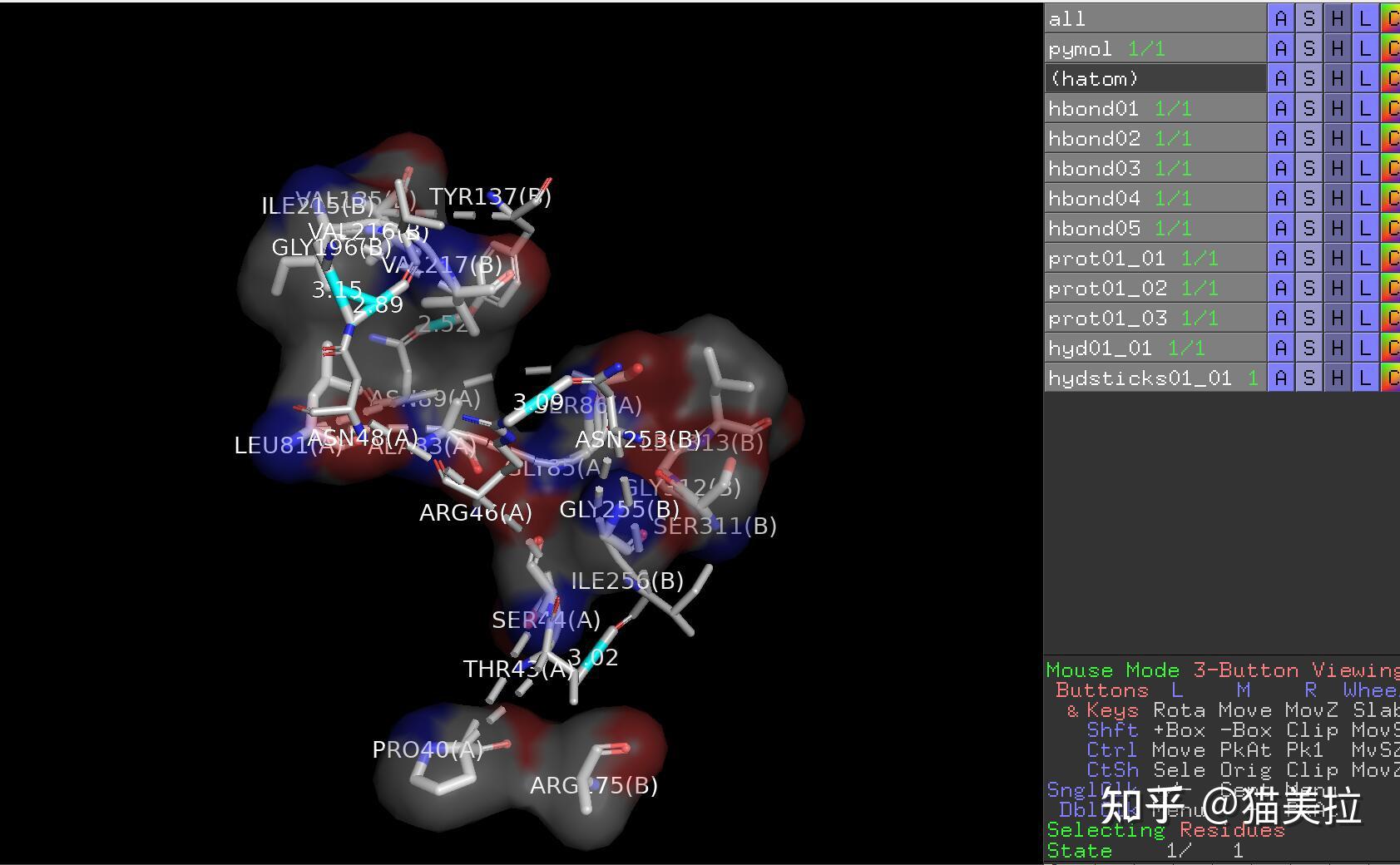
Task: Toggle visibility of prot01_02 object
Action: pyautogui.click(x=1155, y=288)
